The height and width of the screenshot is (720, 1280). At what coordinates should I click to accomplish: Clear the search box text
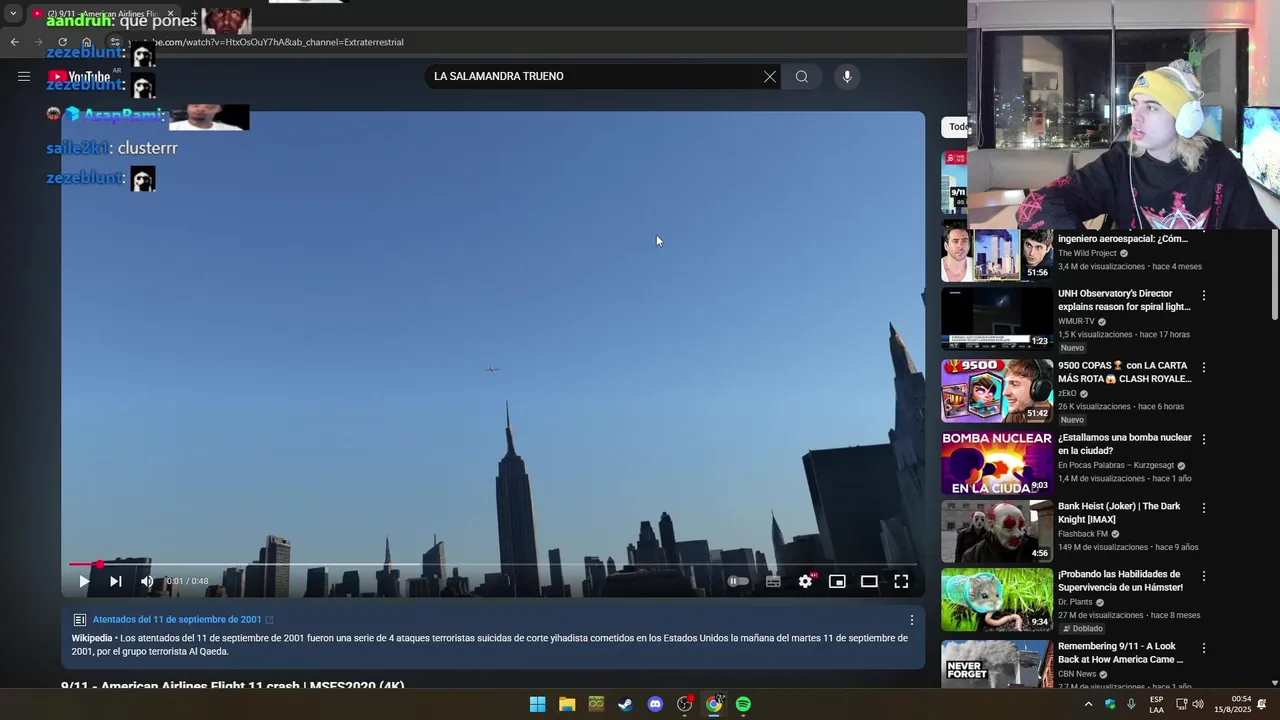pos(770,76)
